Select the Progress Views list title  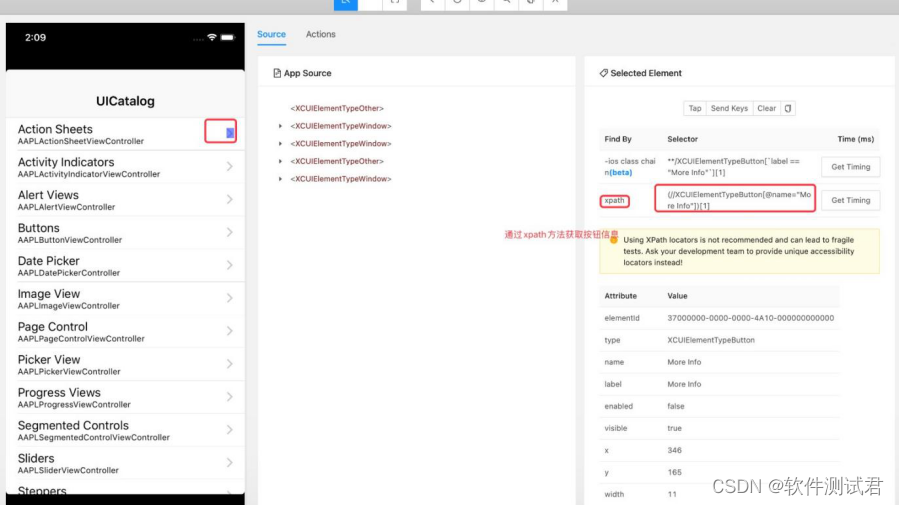[59, 393]
